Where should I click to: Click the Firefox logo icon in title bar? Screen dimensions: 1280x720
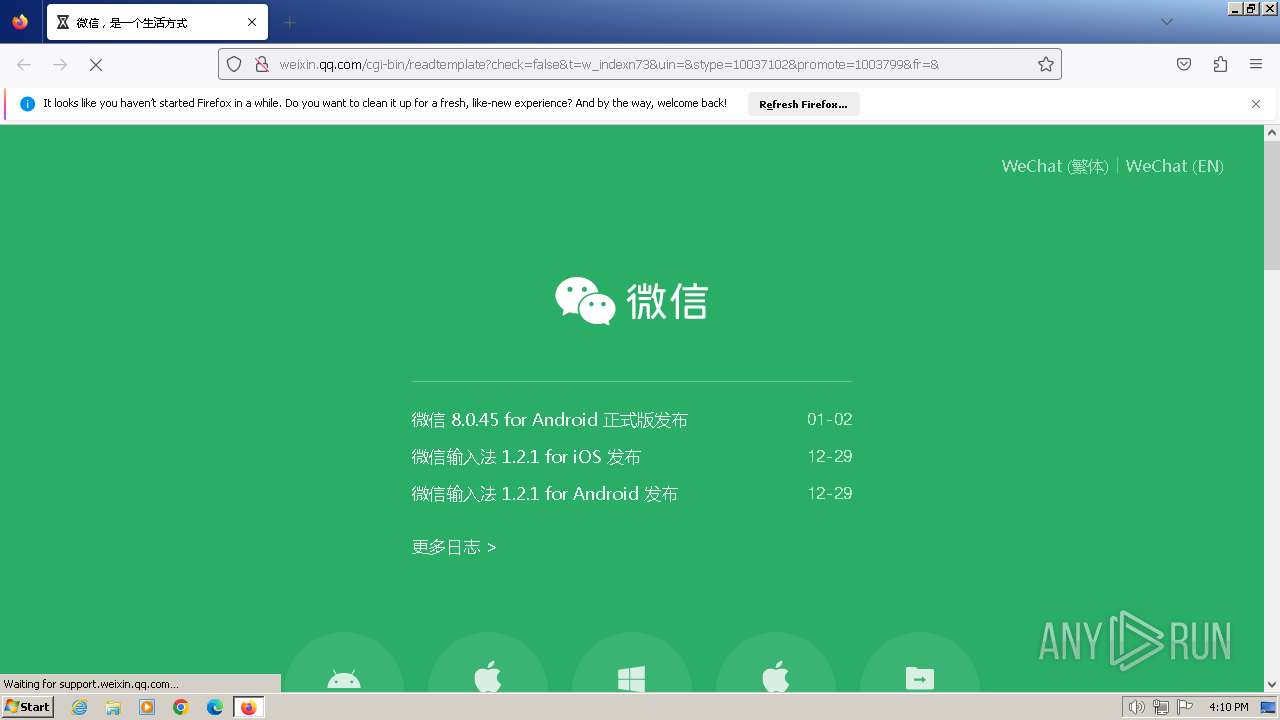(x=20, y=22)
